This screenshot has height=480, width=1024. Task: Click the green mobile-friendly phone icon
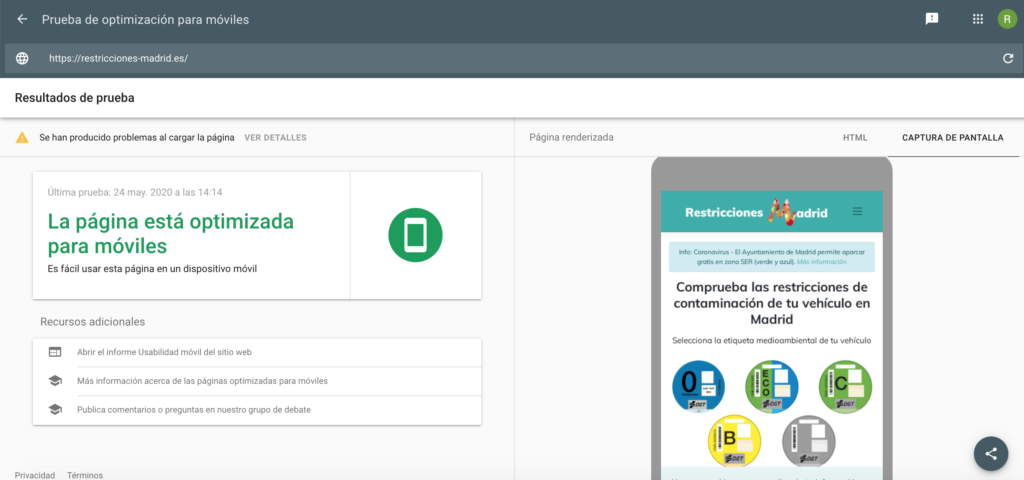[x=415, y=236]
